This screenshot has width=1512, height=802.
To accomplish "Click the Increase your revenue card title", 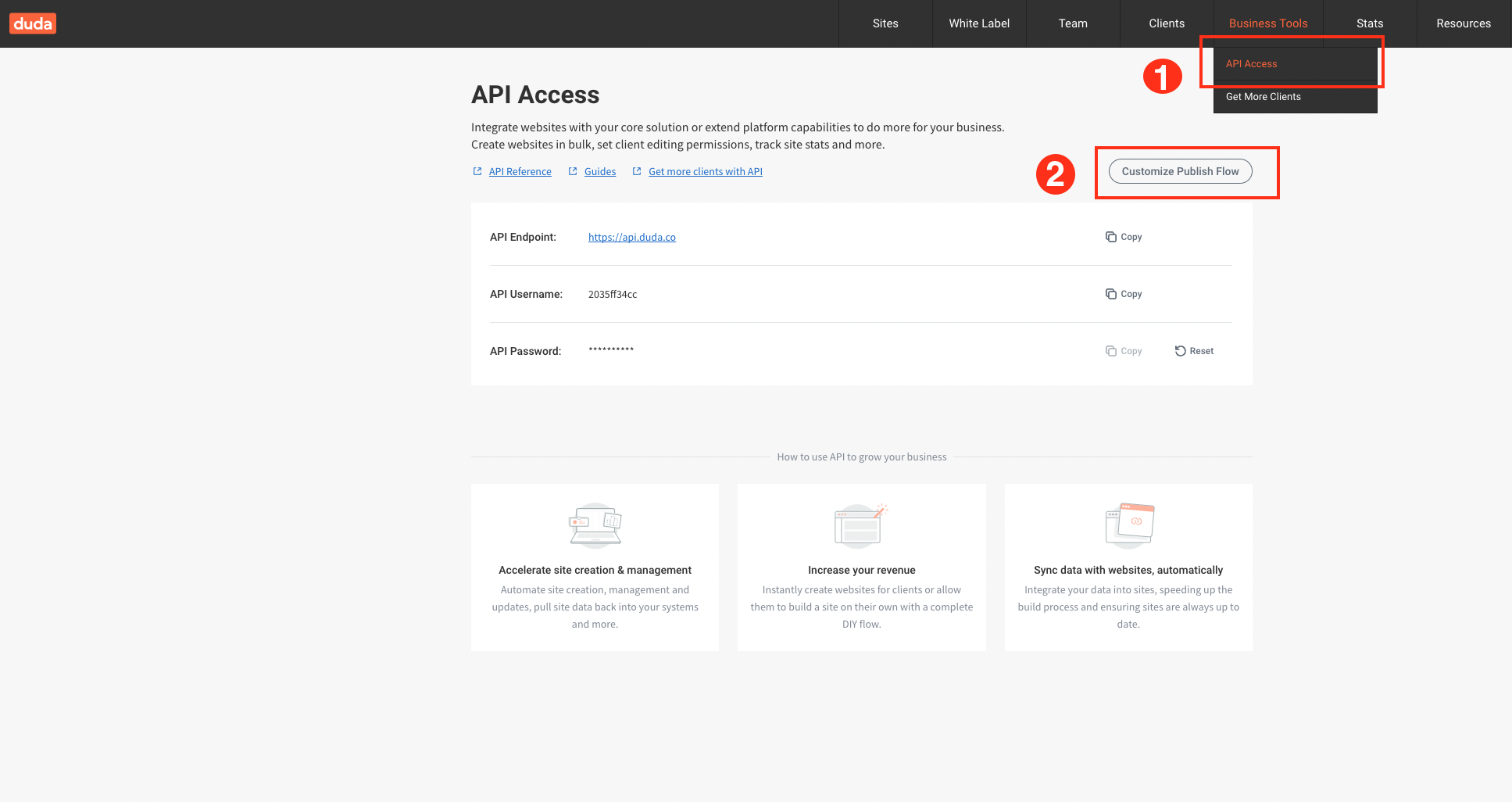I will (861, 570).
